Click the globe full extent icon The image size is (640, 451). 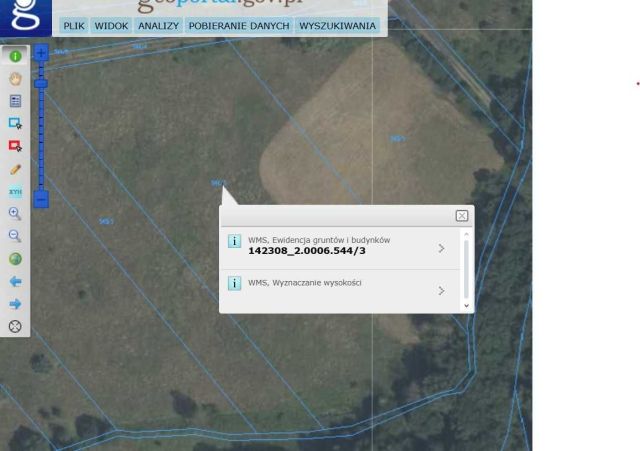pyautogui.click(x=16, y=259)
